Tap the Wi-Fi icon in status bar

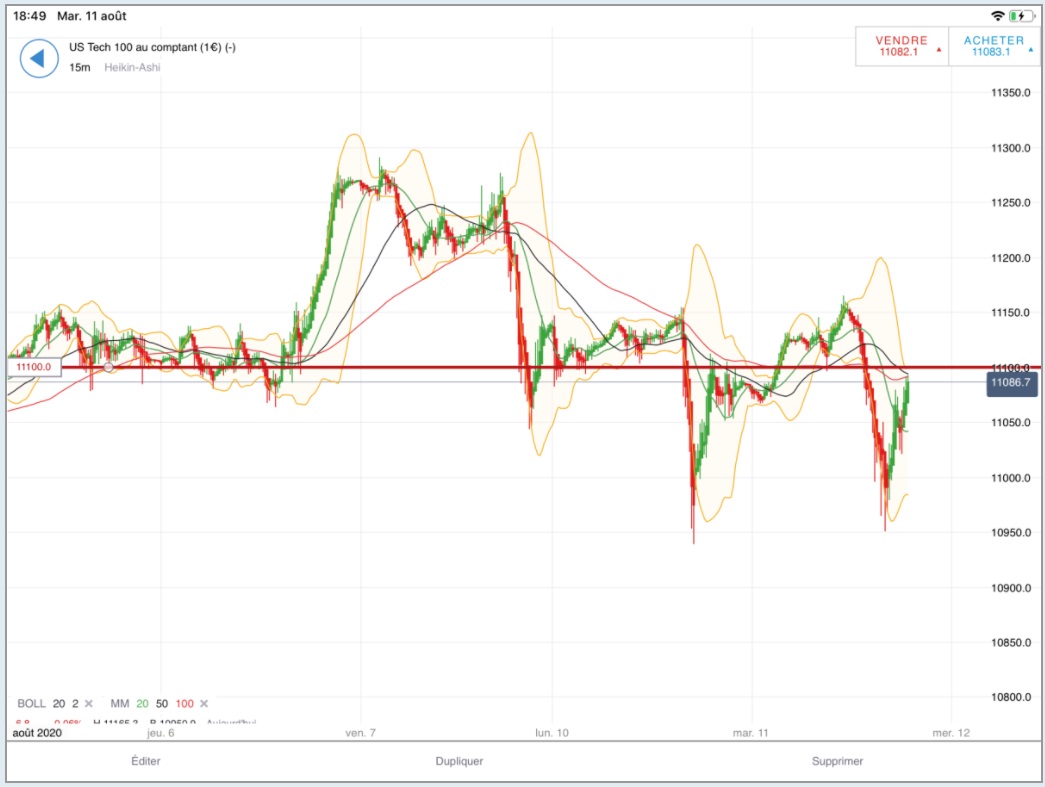(997, 16)
